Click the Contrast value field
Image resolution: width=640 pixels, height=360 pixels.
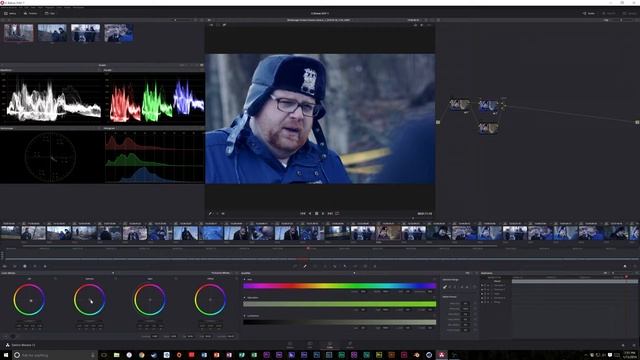(155, 336)
